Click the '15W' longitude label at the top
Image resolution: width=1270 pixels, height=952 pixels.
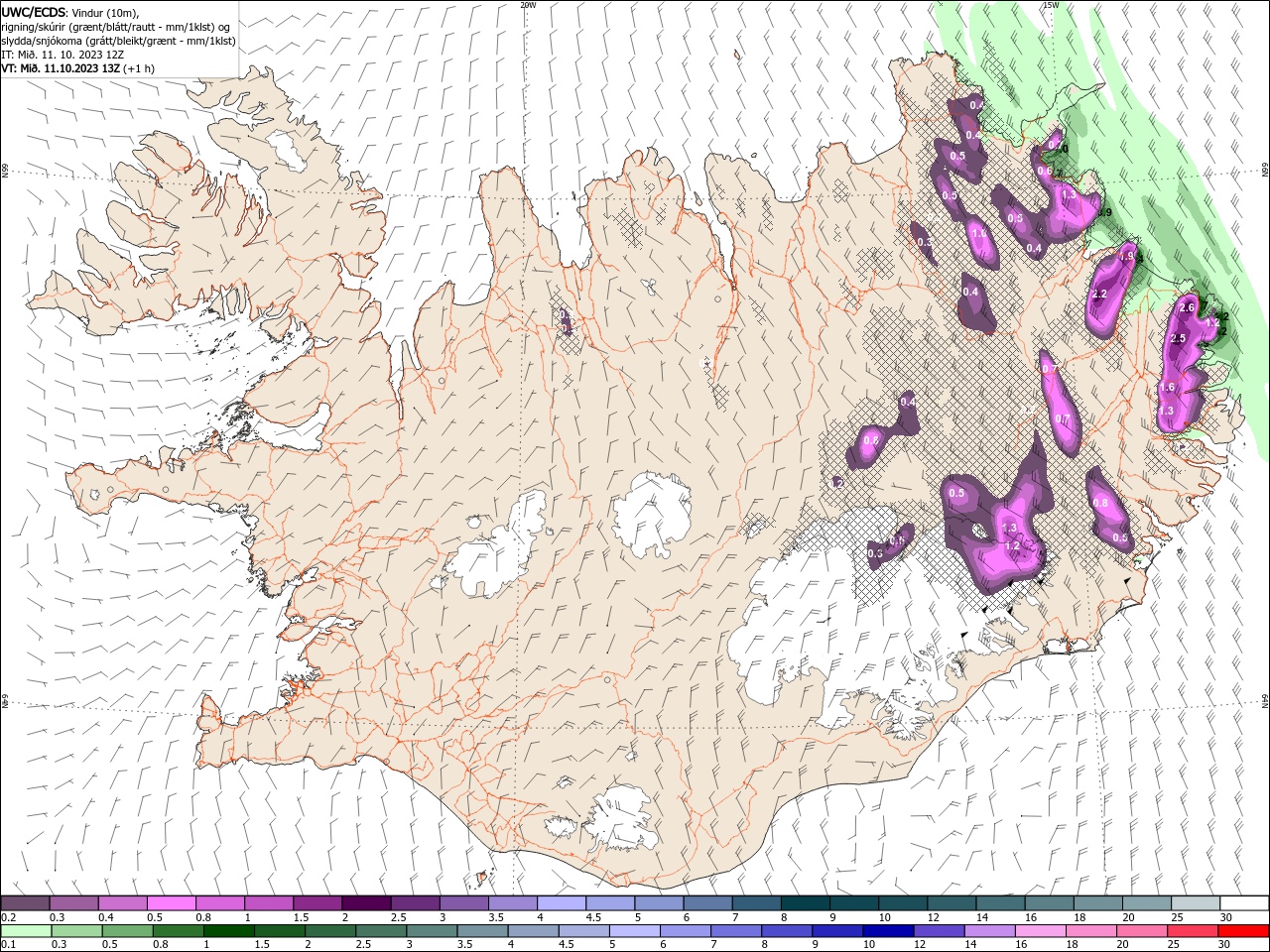pyautogui.click(x=1051, y=5)
